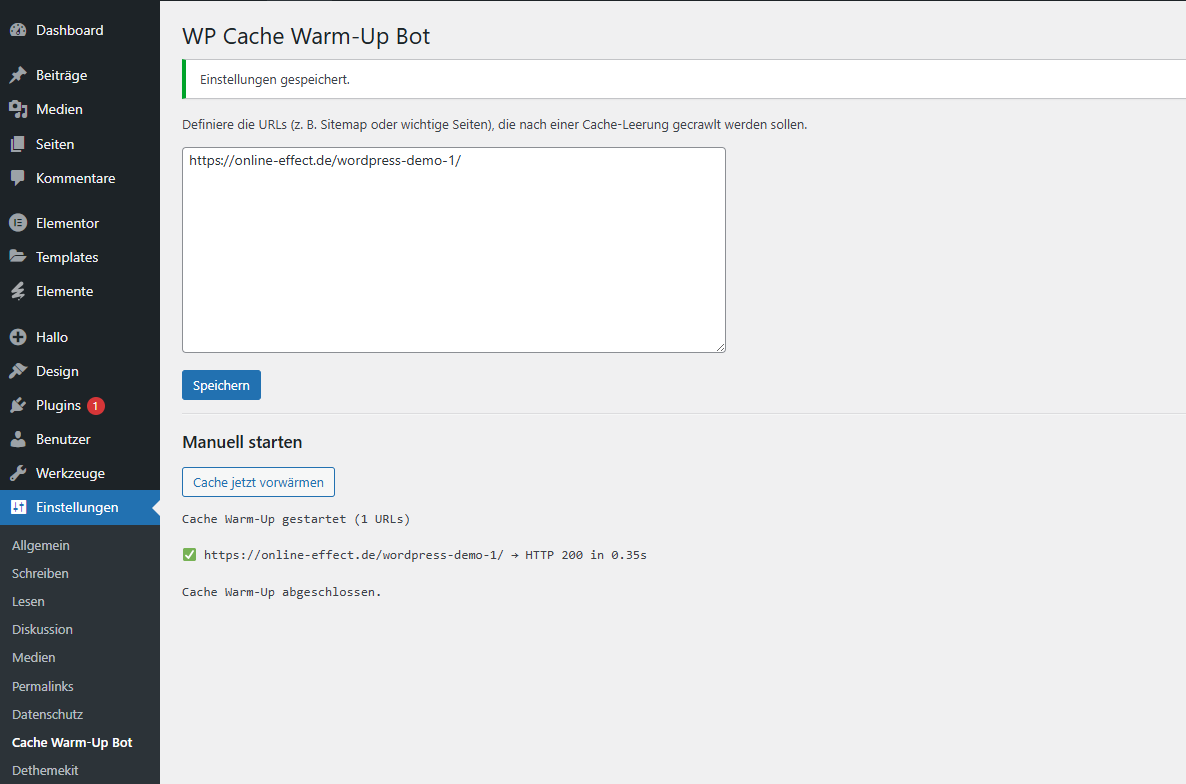This screenshot has width=1186, height=784.
Task: Click the Benutzer user icon
Action: [x=18, y=439]
